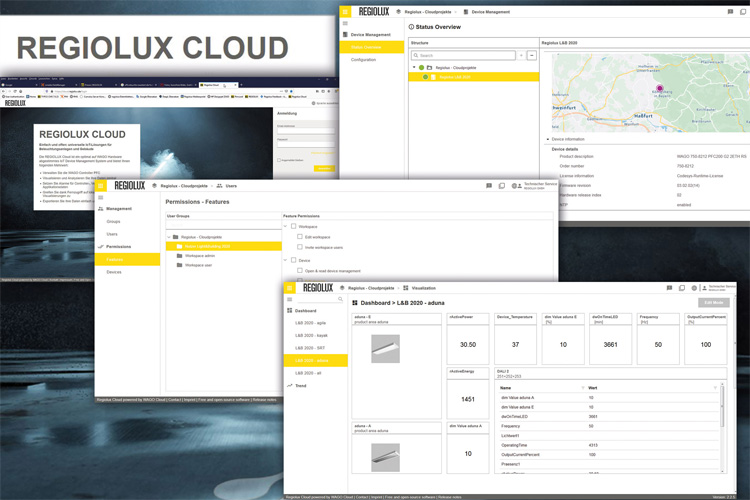
Task: Toggle the Workspace feature permission checkbox
Action: click(294, 226)
